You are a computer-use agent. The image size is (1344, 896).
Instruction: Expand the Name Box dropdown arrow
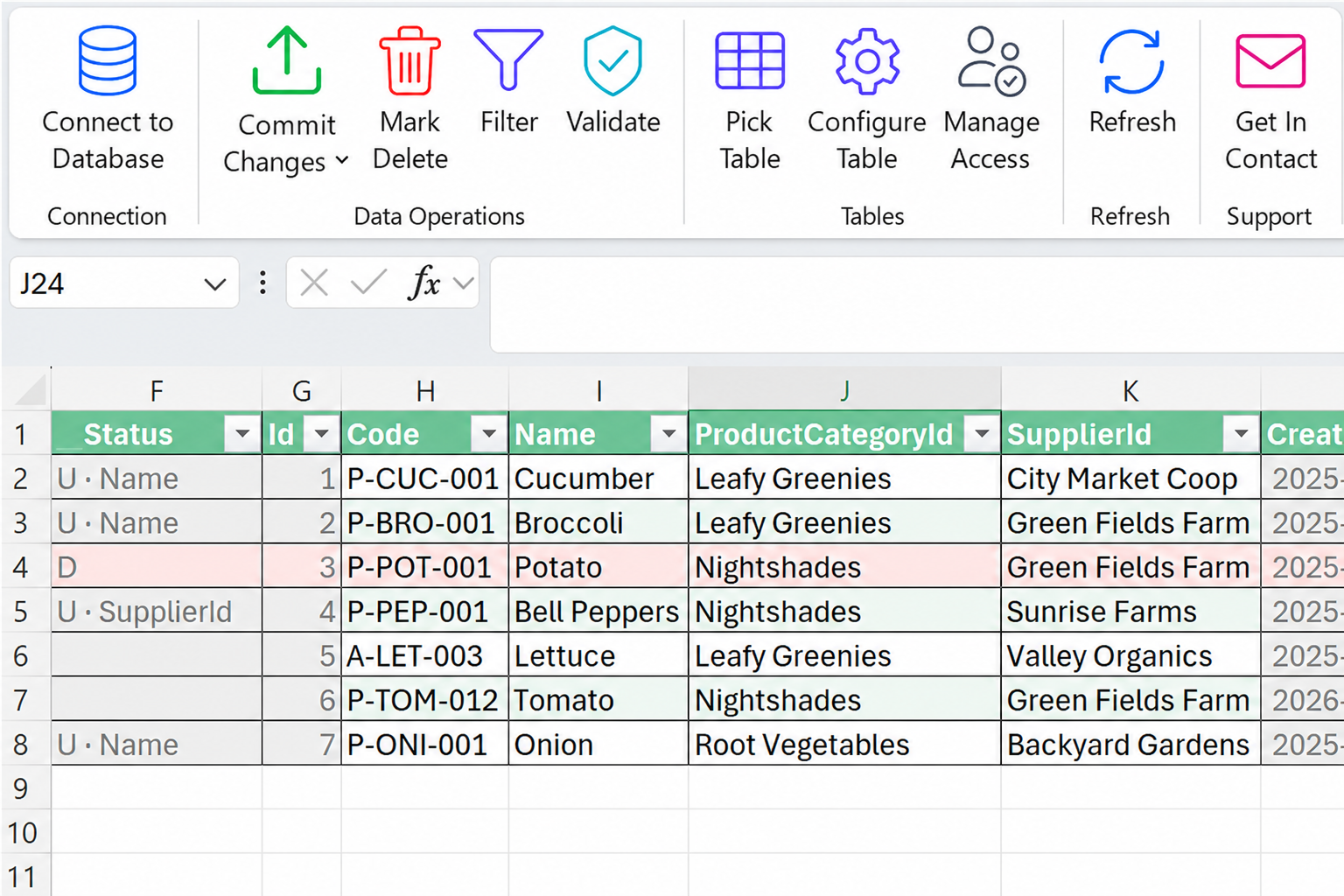tap(215, 283)
